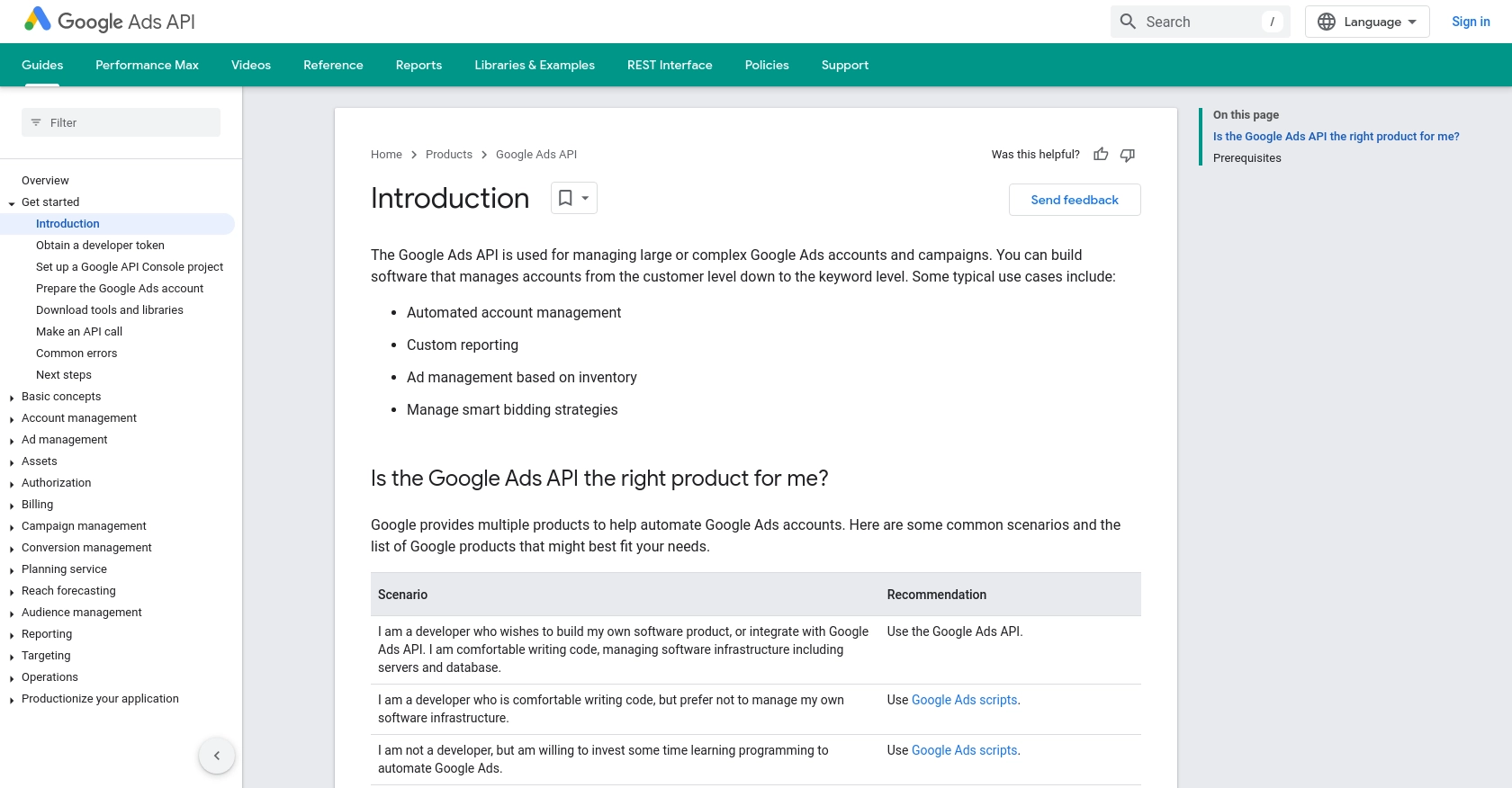Open the Overview sidebar item
This screenshot has height=788, width=1512.
(45, 181)
